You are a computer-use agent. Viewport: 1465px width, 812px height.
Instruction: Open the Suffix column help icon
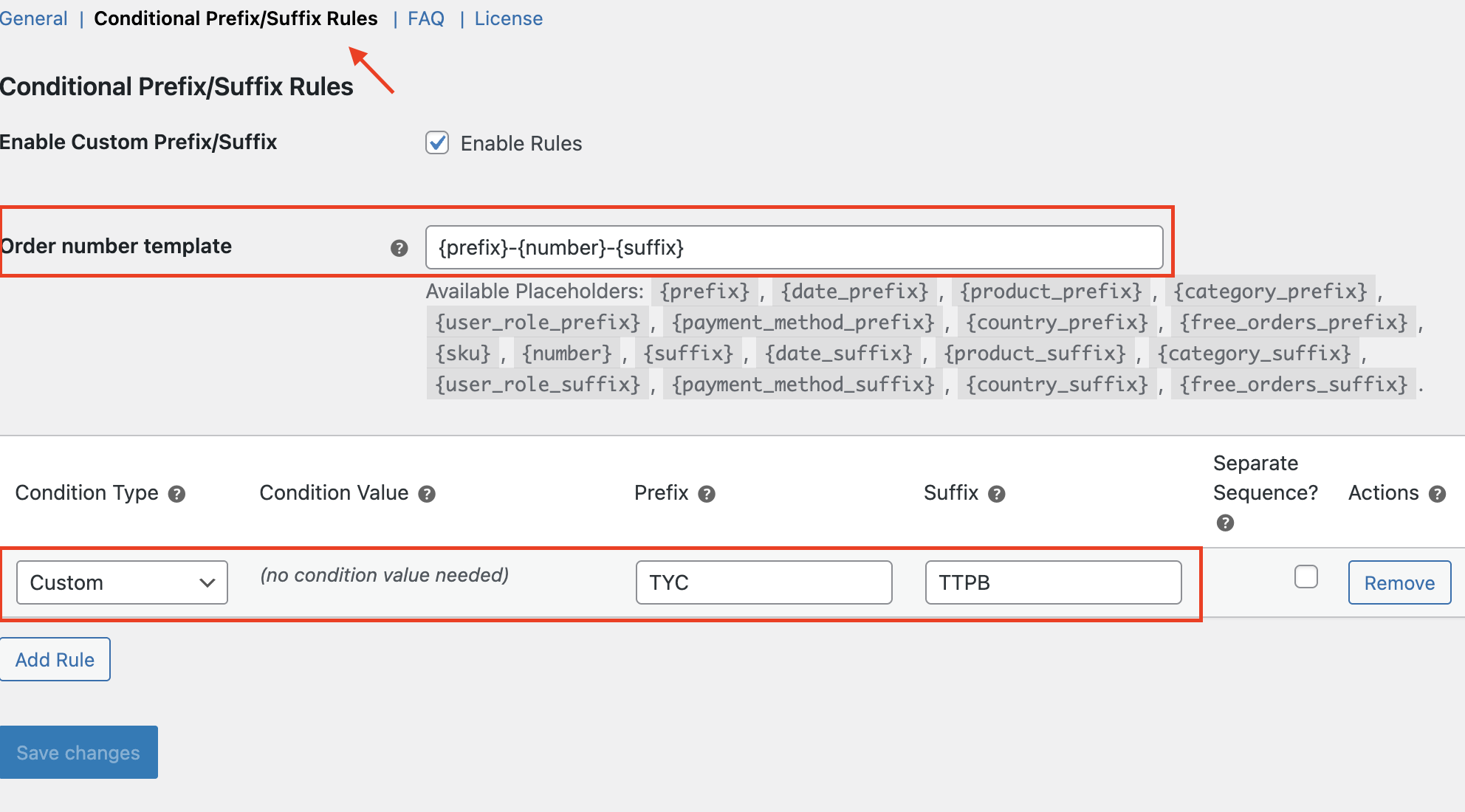[997, 494]
